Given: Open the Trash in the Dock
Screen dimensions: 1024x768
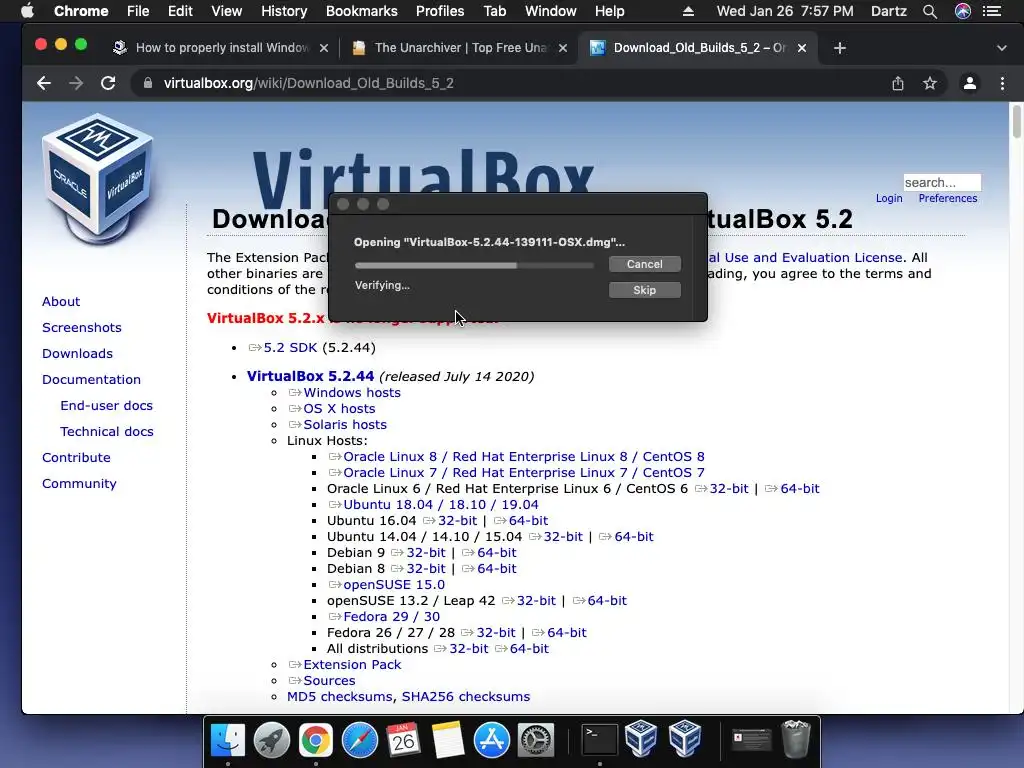Looking at the screenshot, I should pos(795,739).
